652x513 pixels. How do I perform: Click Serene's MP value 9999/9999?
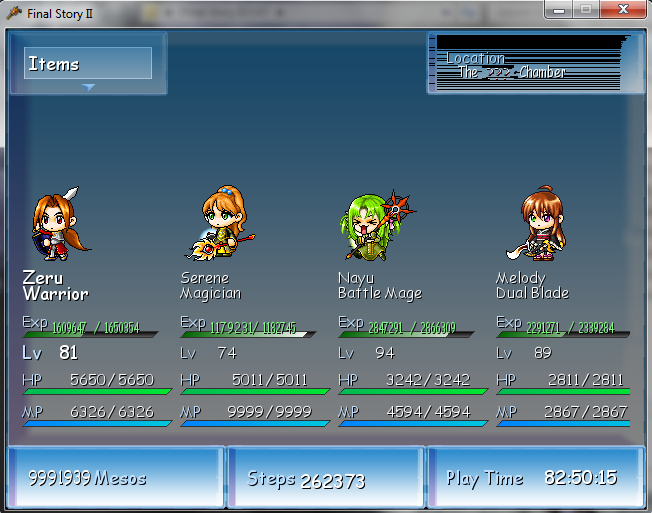coord(269,412)
